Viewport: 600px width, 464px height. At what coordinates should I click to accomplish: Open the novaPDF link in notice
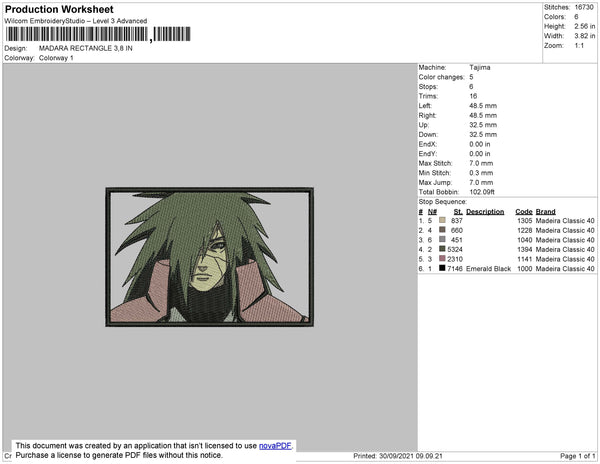[275, 446]
